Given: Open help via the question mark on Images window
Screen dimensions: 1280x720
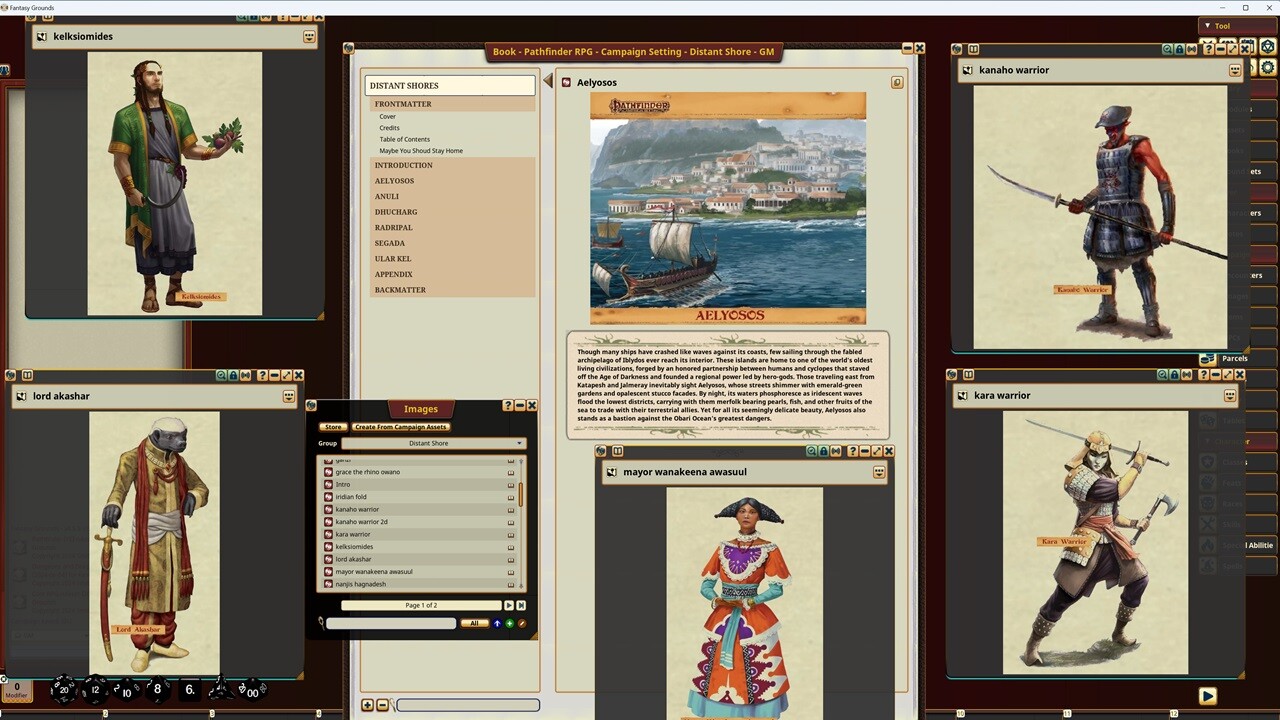Looking at the screenshot, I should [x=508, y=406].
